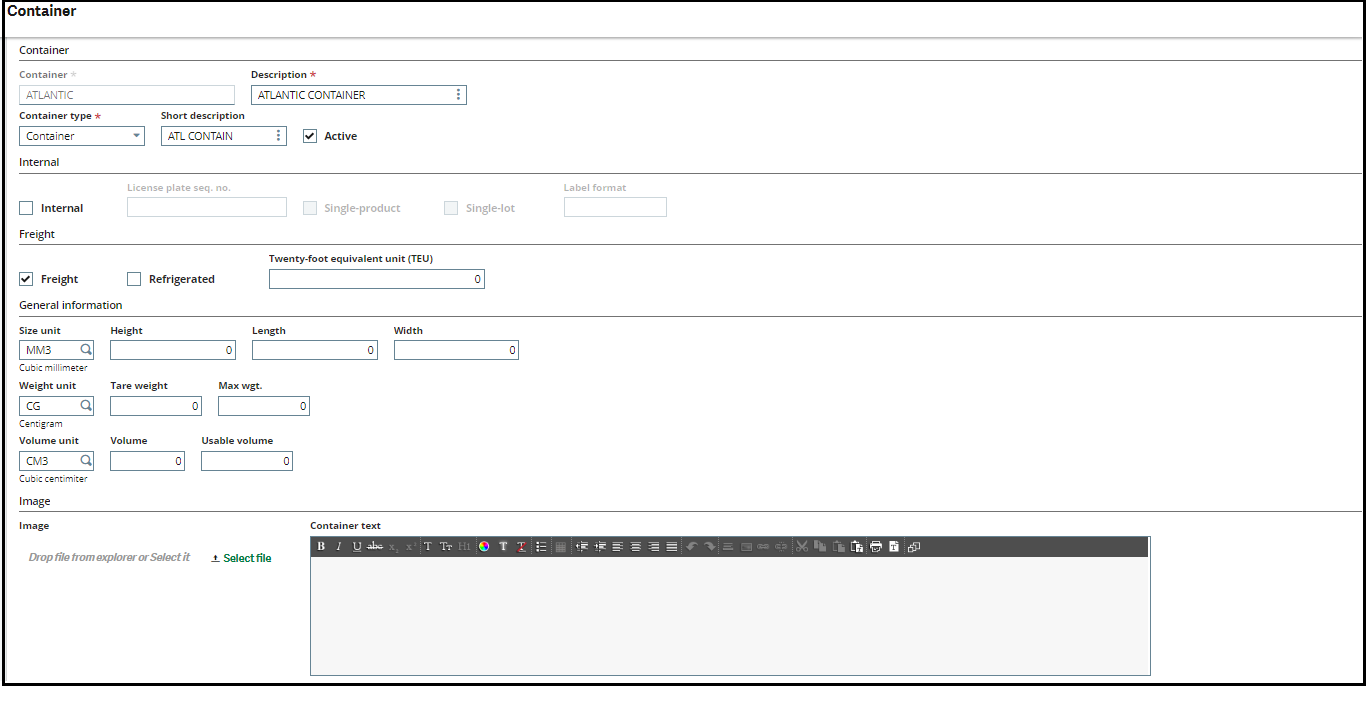
Task: Select the strikethrough formatting icon
Action: (x=374, y=547)
